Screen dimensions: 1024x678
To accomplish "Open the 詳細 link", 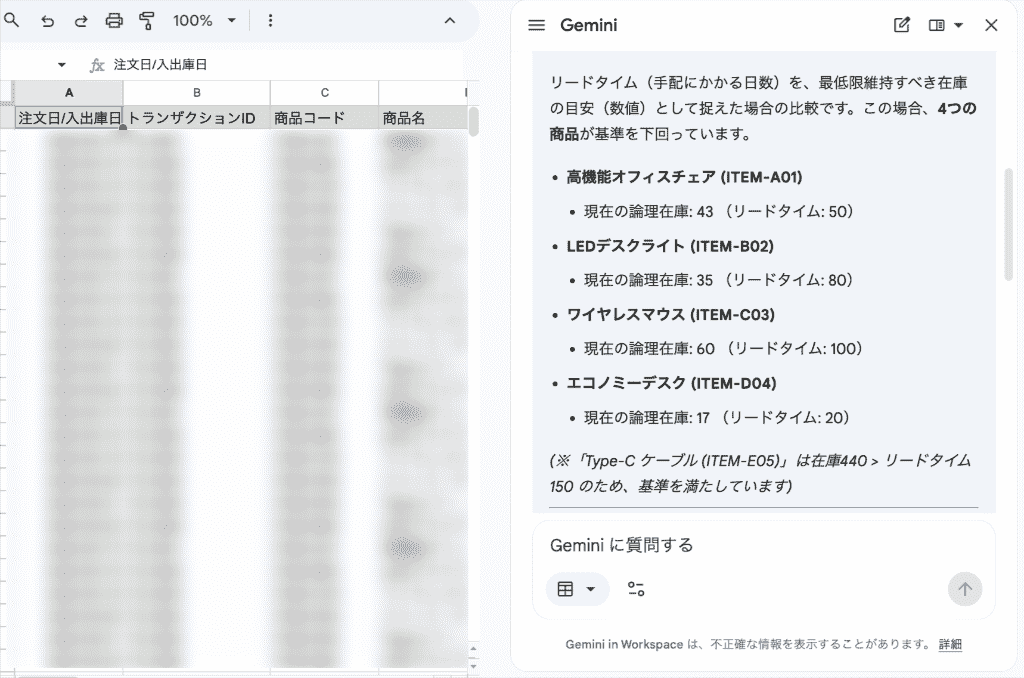I will [x=950, y=644].
